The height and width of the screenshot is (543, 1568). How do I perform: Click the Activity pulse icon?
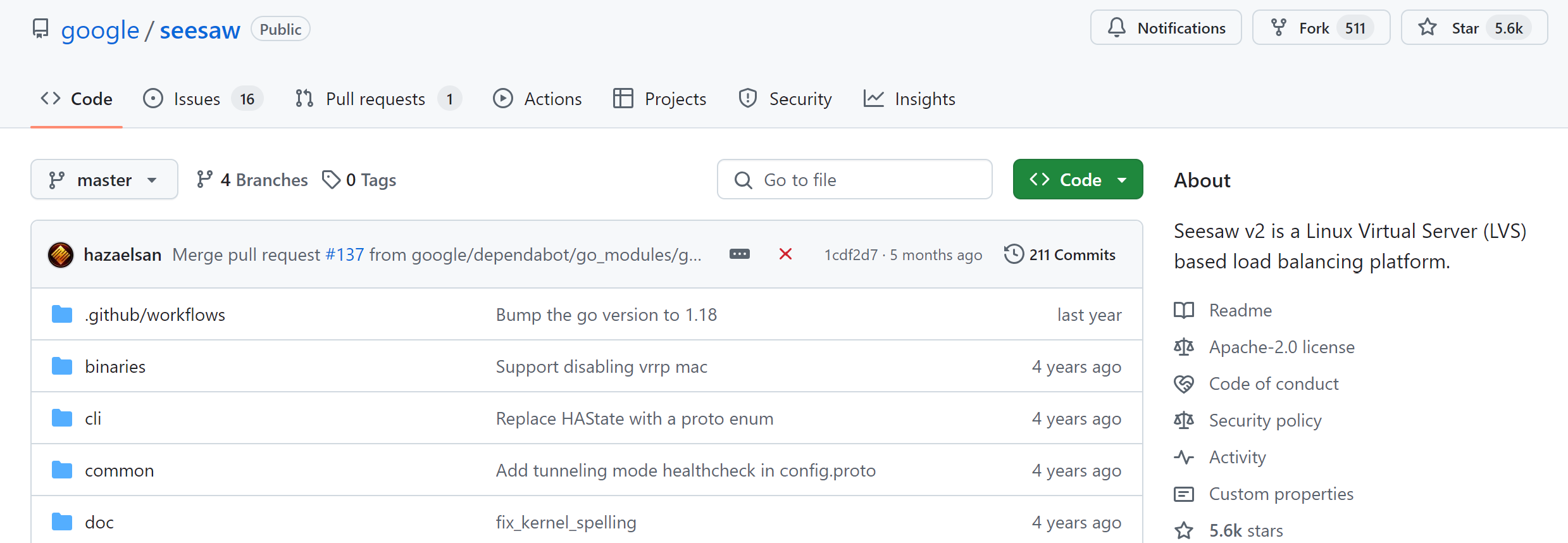coord(1183,458)
